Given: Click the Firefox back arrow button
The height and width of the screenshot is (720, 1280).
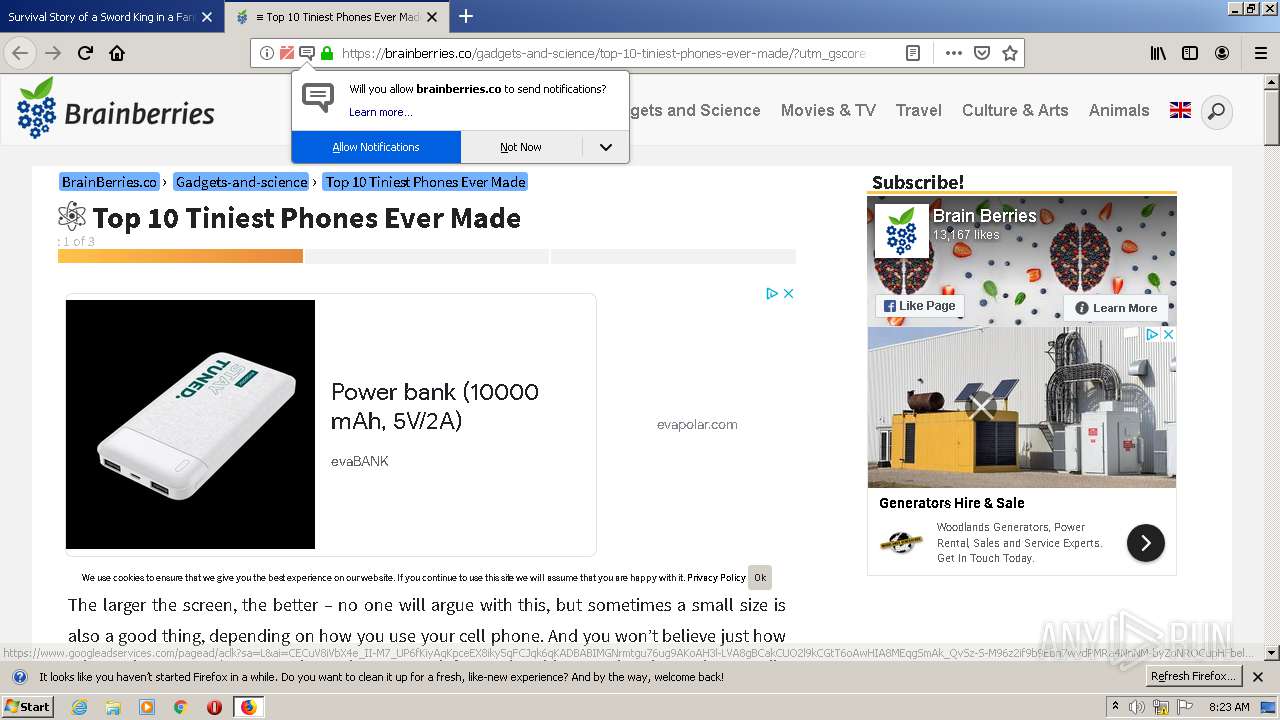Looking at the screenshot, I should (x=20, y=53).
